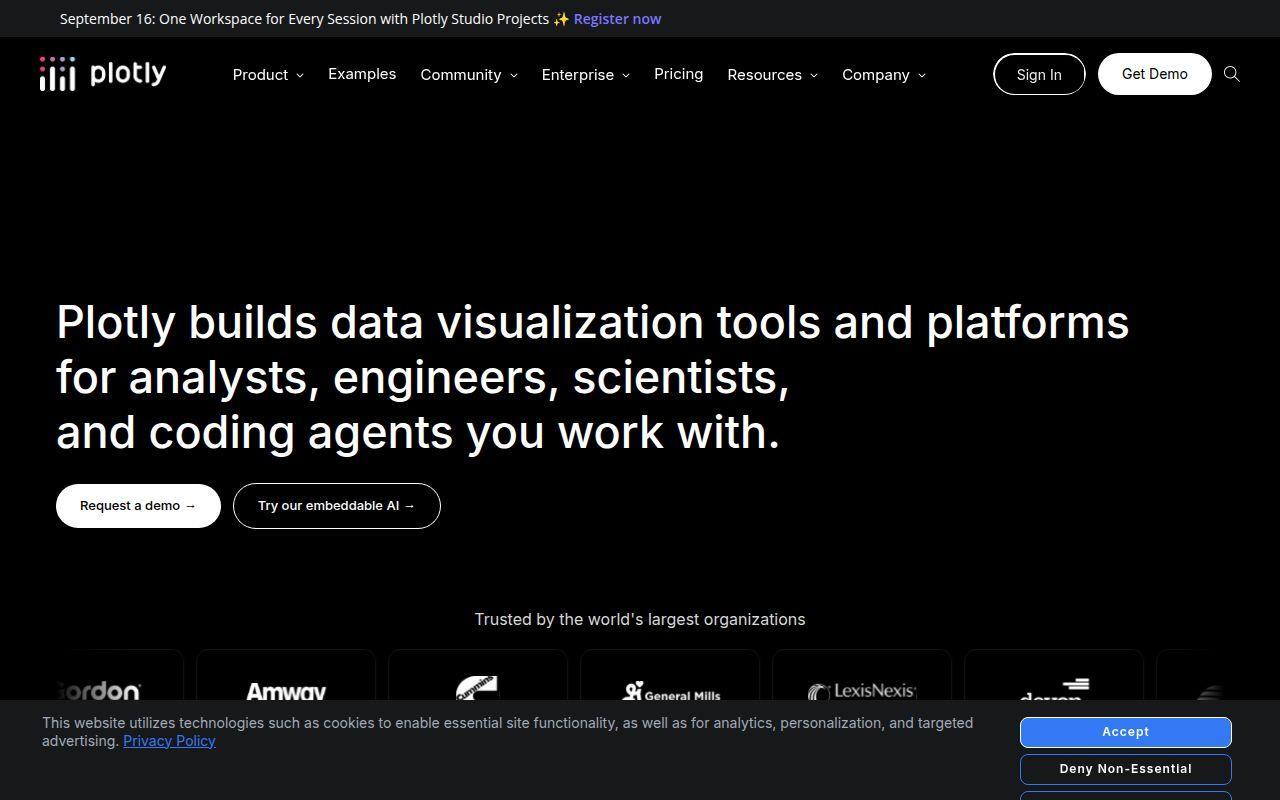Expand the Community dropdown menu
Image resolution: width=1280 pixels, height=800 pixels.
pyautogui.click(x=469, y=75)
